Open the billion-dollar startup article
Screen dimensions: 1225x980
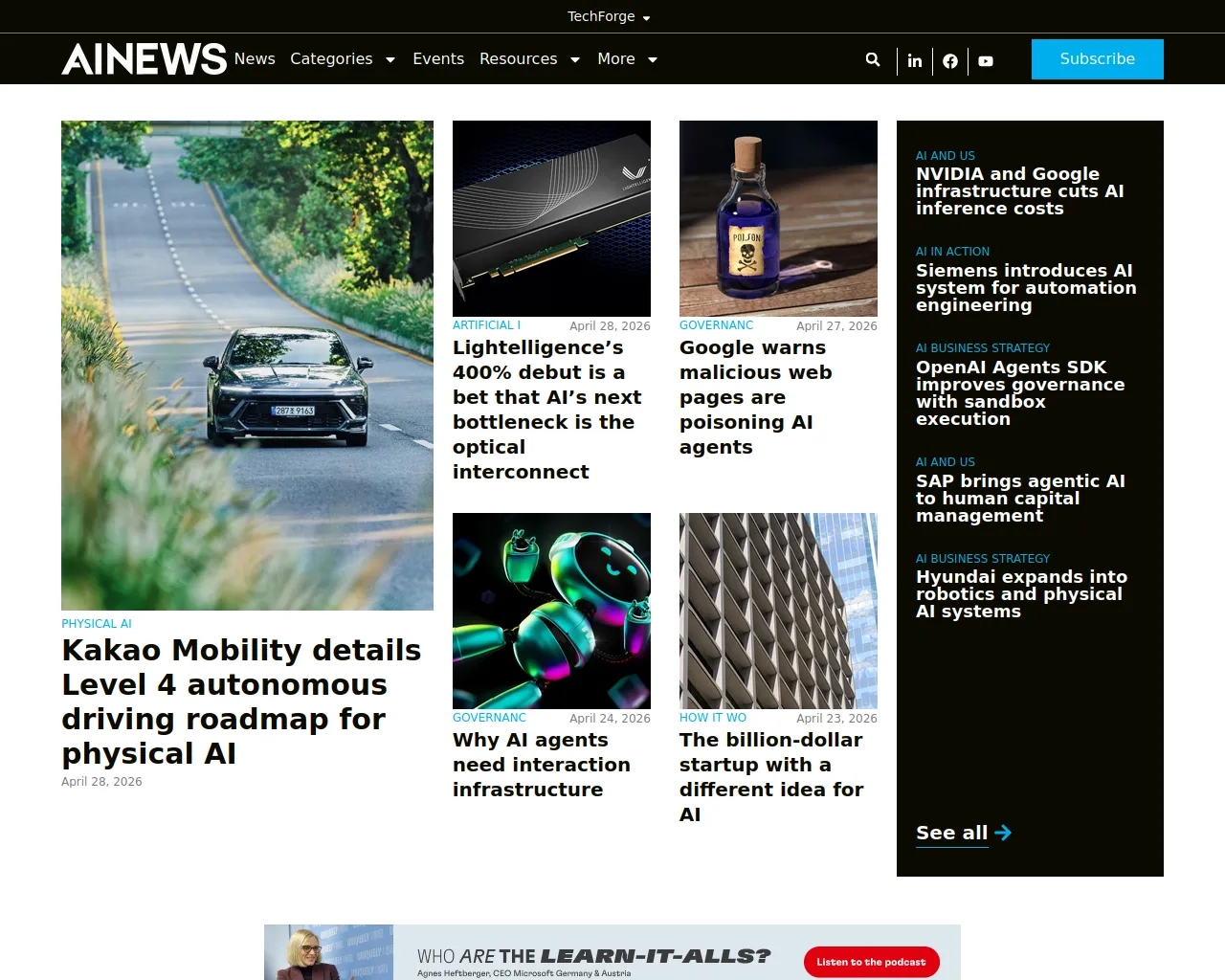771,777
